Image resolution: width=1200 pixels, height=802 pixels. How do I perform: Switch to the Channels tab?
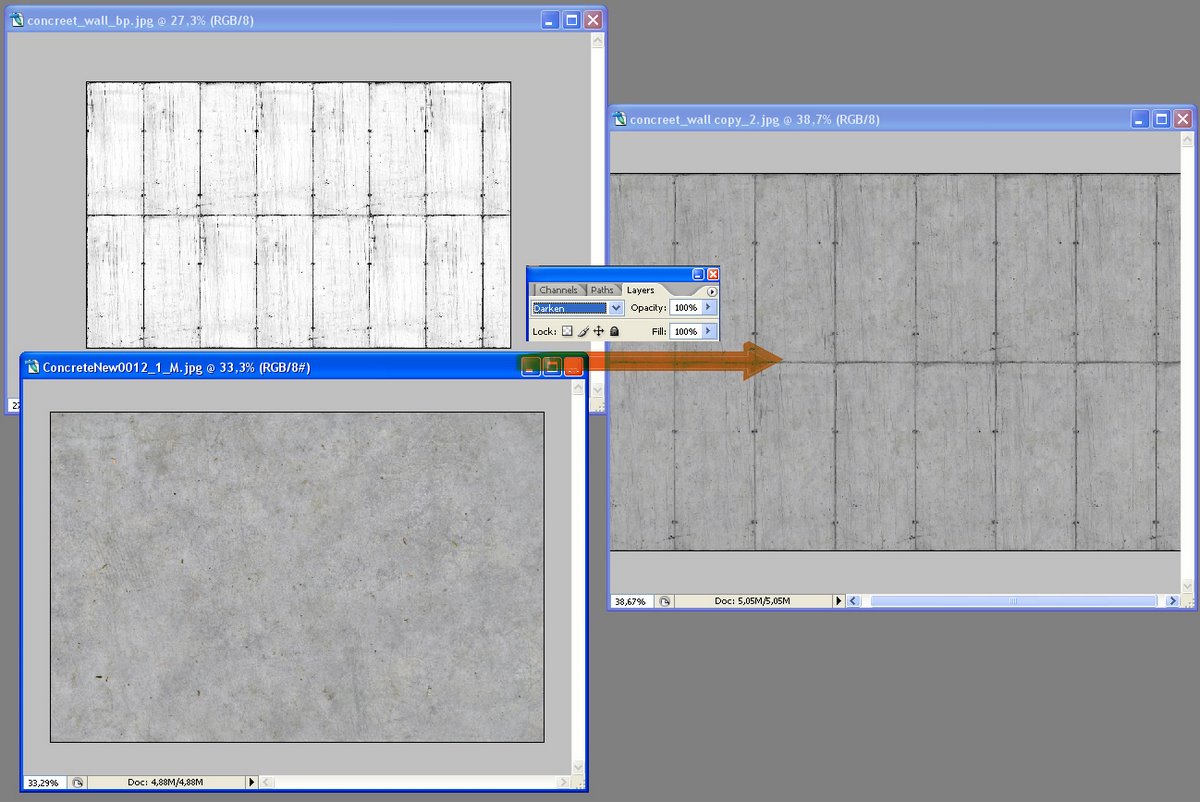tap(558, 290)
